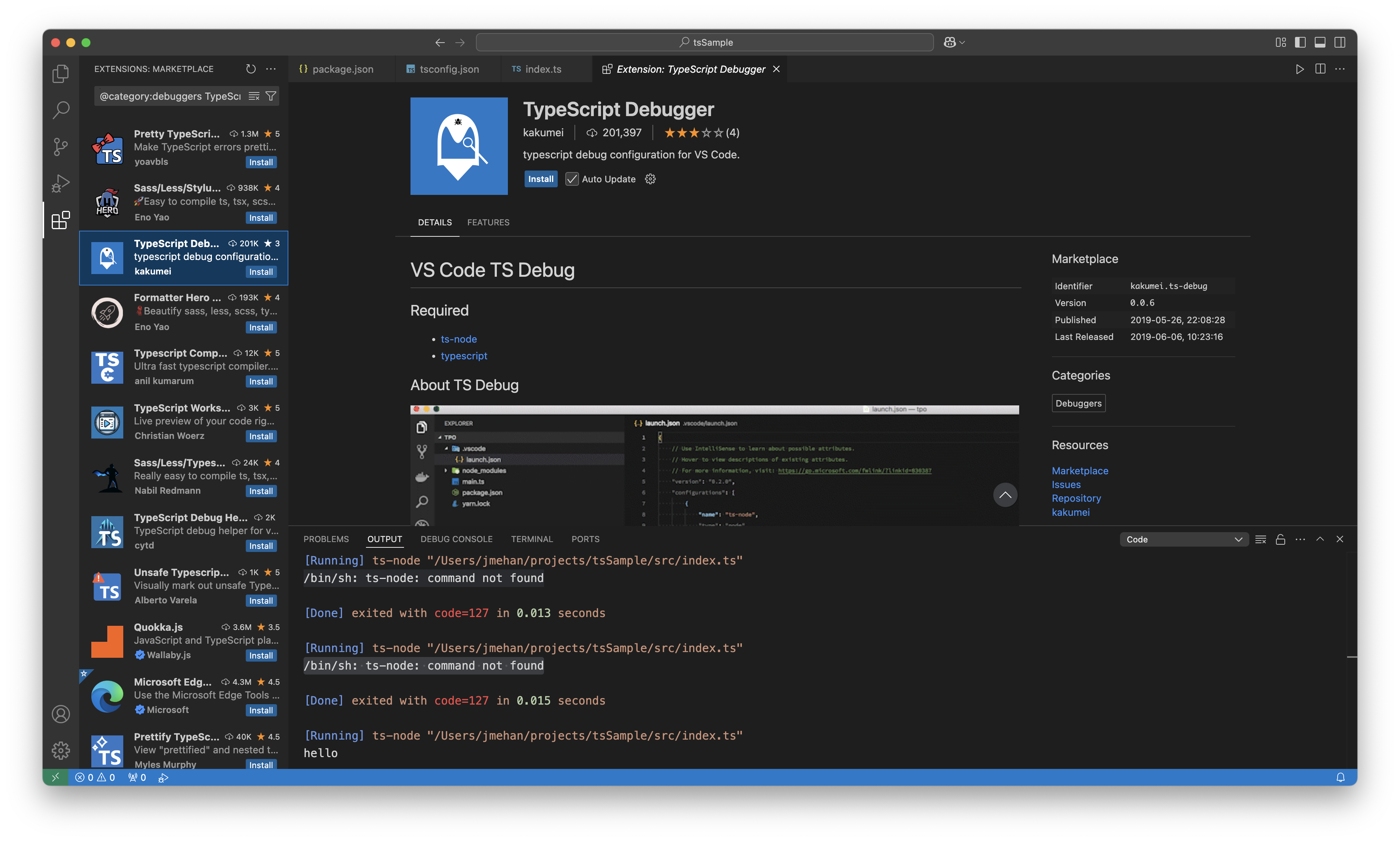Open Marketplace resource link
The image size is (1400, 842).
click(1080, 470)
